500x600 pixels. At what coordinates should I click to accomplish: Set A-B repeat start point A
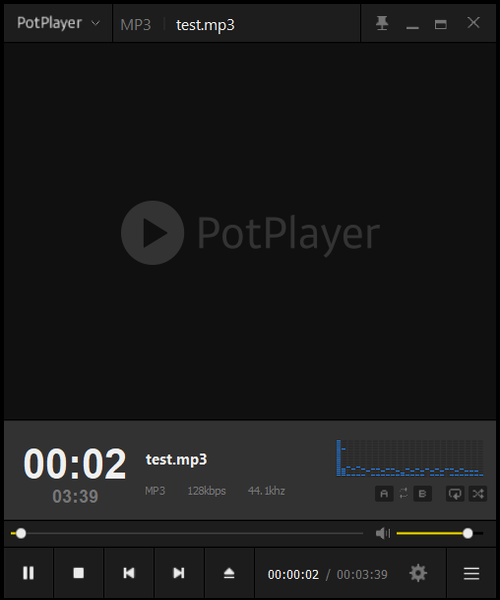point(384,494)
